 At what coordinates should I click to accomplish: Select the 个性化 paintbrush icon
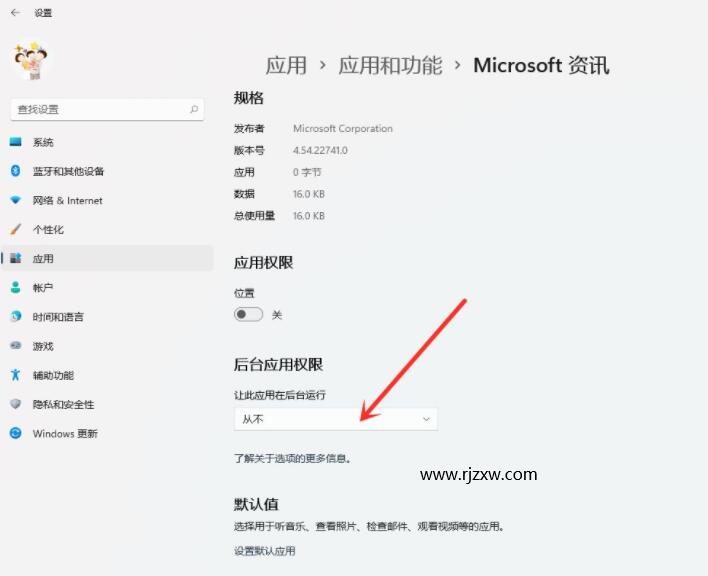click(15, 229)
